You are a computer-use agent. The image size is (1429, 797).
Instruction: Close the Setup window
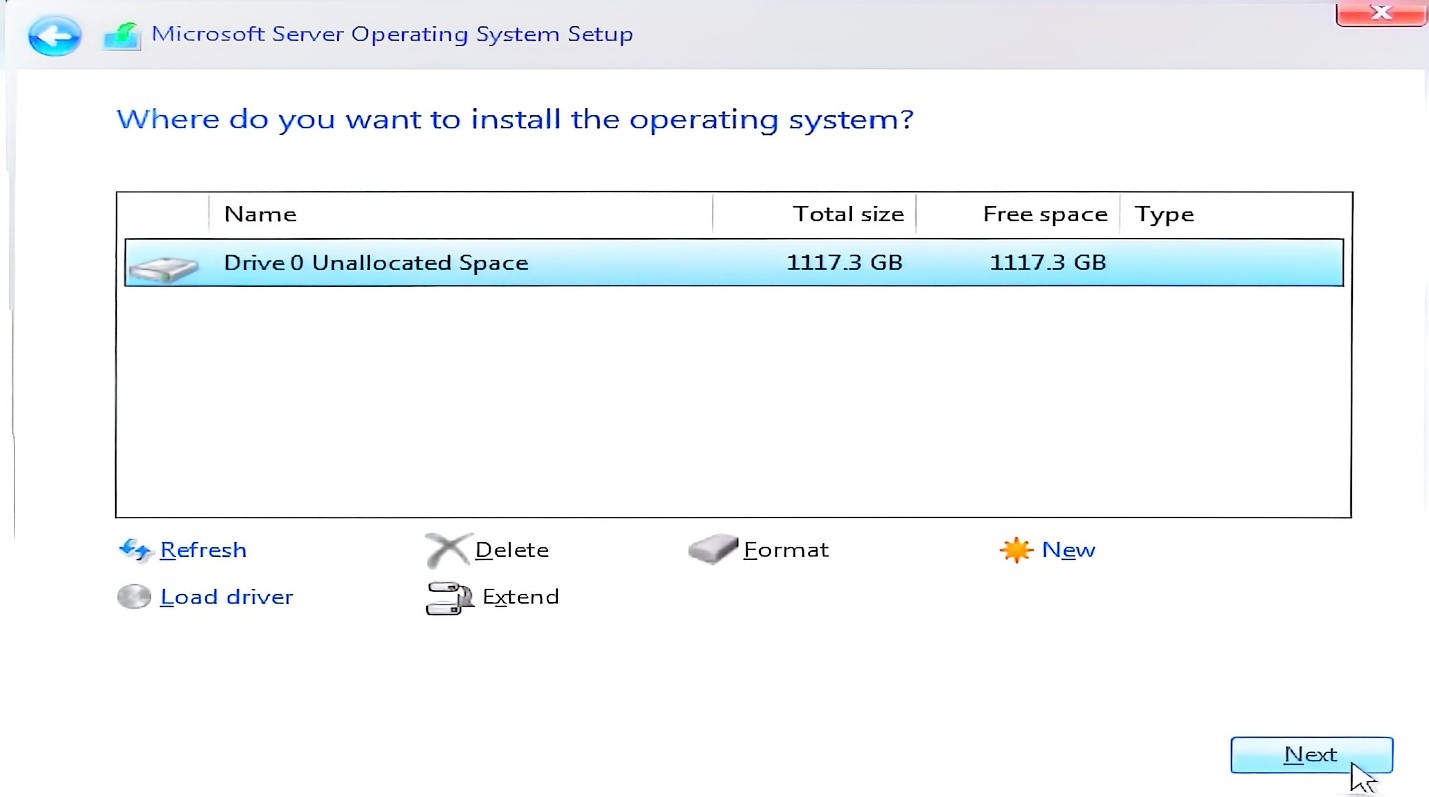[x=1381, y=13]
